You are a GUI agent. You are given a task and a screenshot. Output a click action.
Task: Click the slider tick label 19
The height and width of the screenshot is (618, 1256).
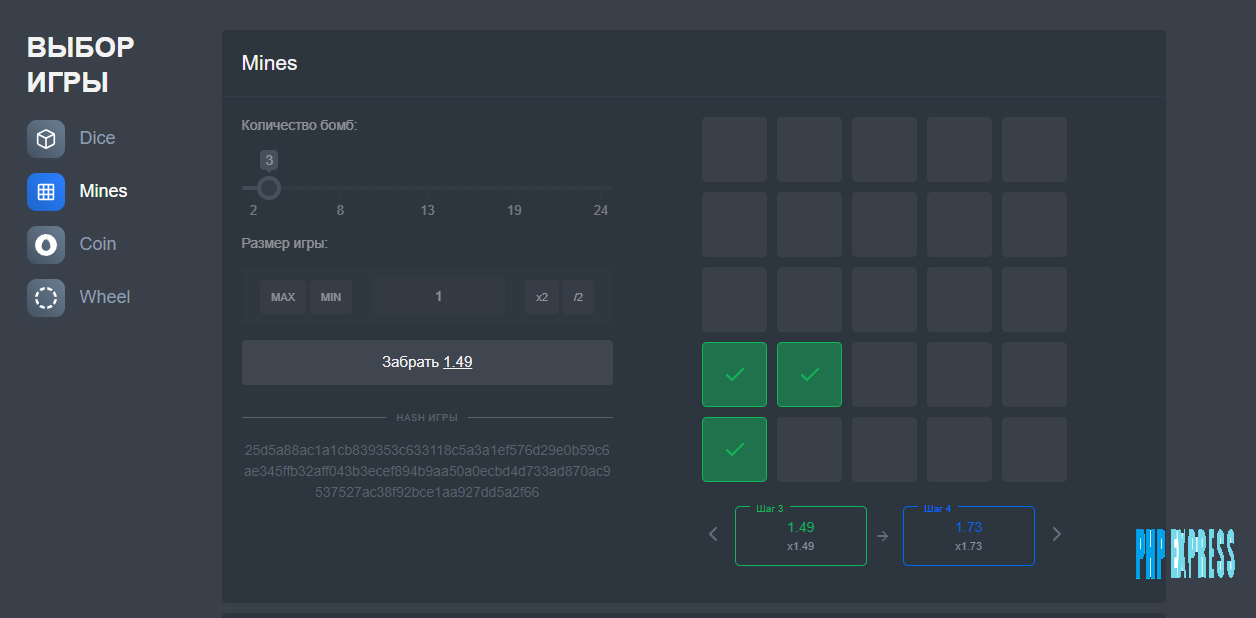[x=514, y=210]
